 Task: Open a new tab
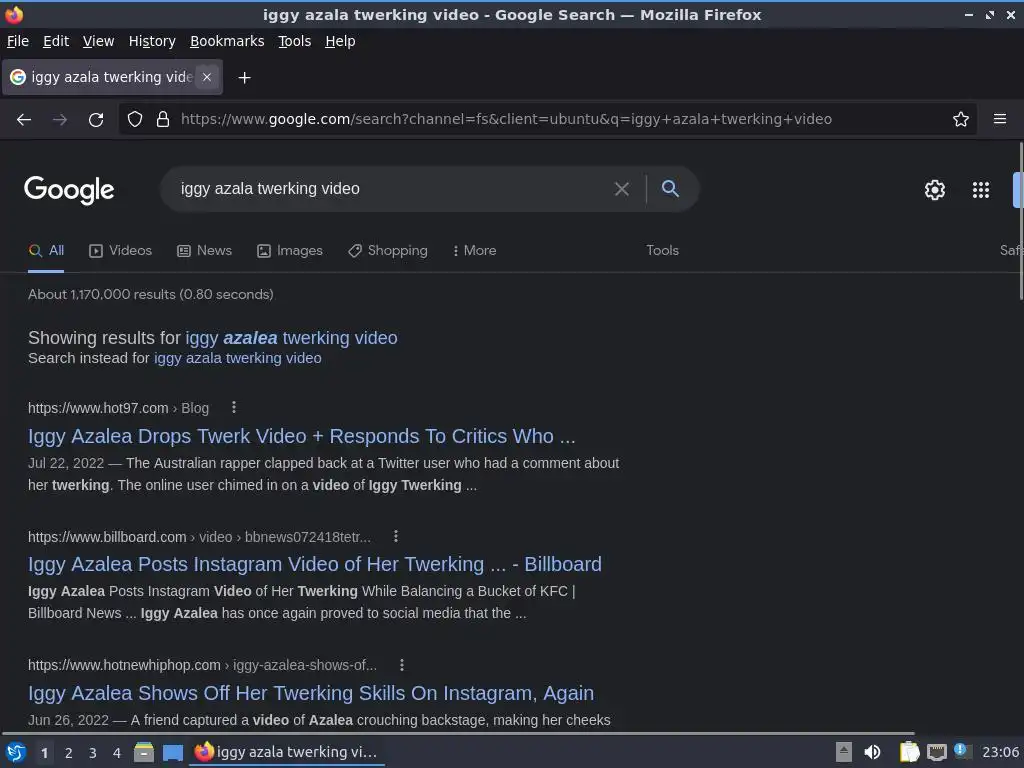pos(244,78)
